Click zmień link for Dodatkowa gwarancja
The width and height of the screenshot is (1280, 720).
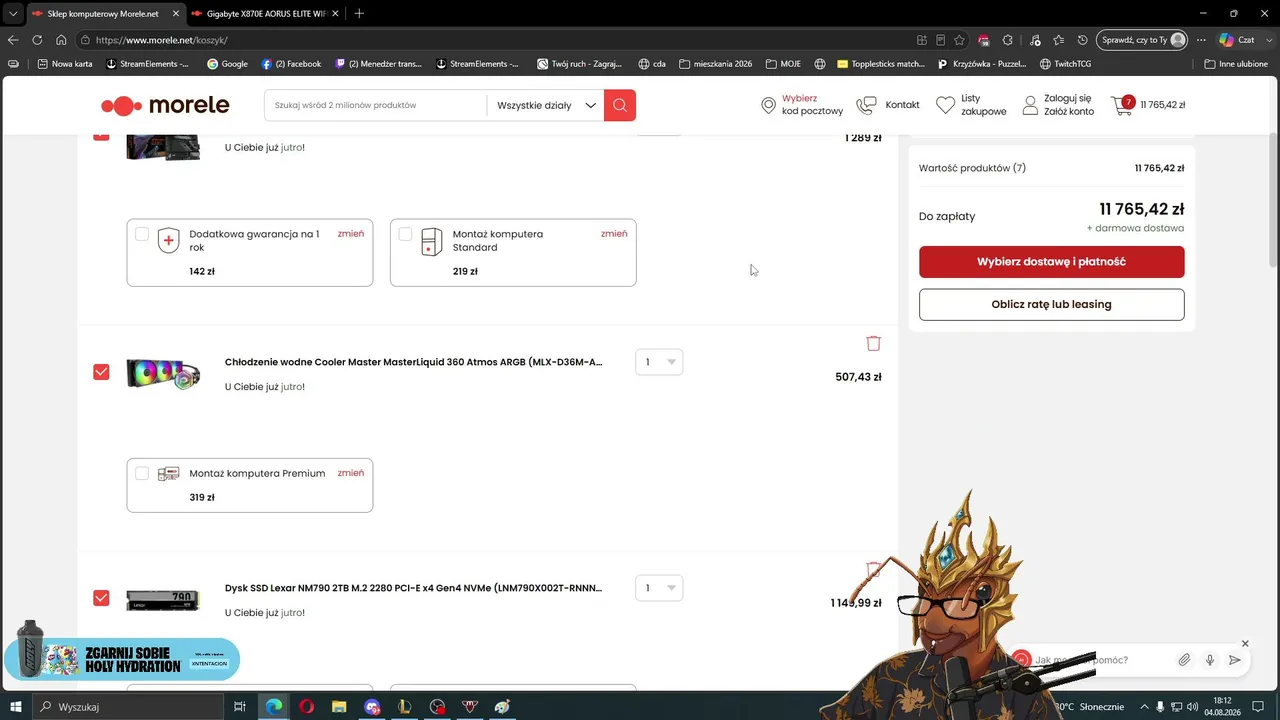click(351, 234)
